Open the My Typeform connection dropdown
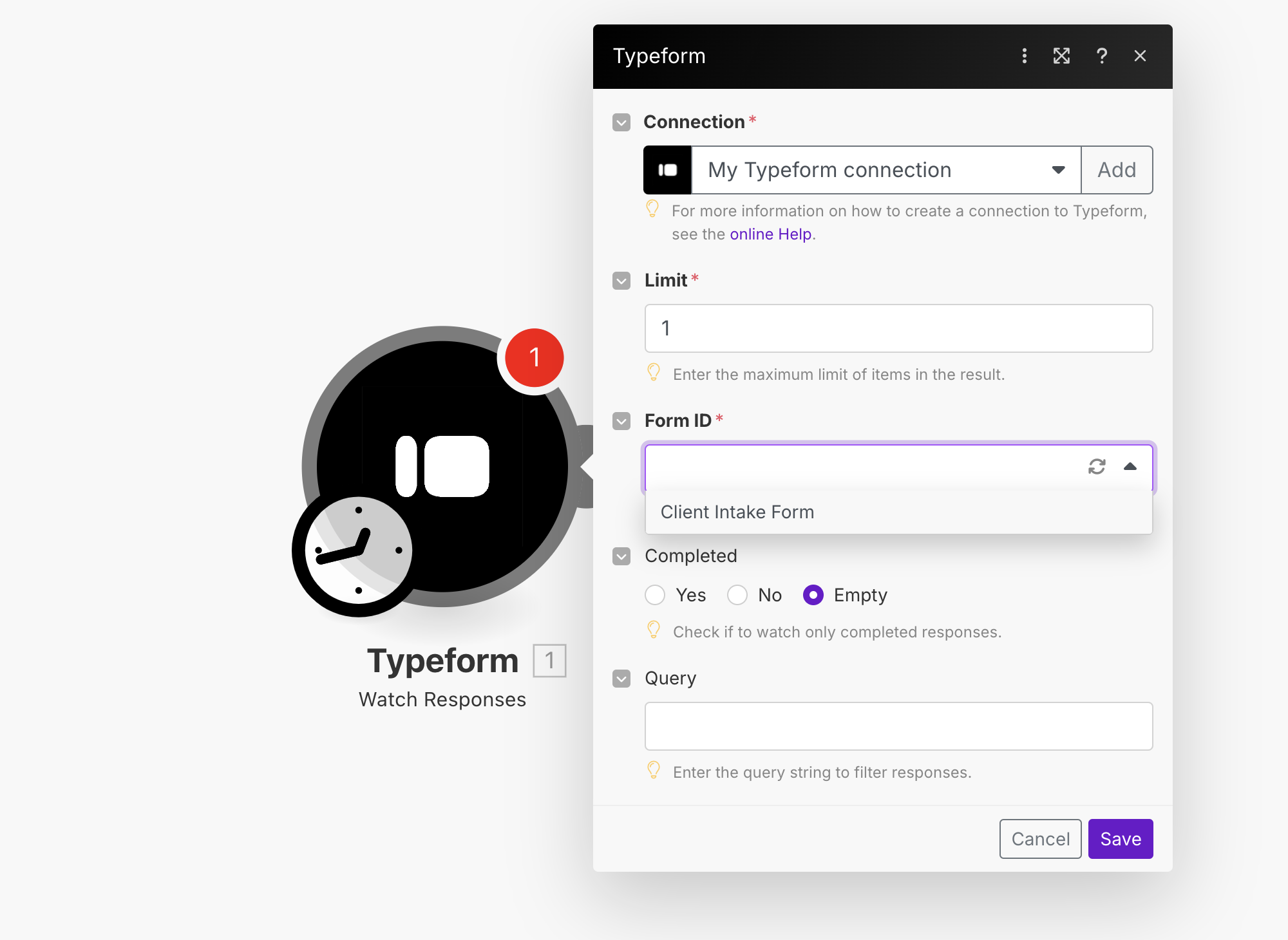Screen dimensions: 1288x940 886,170
